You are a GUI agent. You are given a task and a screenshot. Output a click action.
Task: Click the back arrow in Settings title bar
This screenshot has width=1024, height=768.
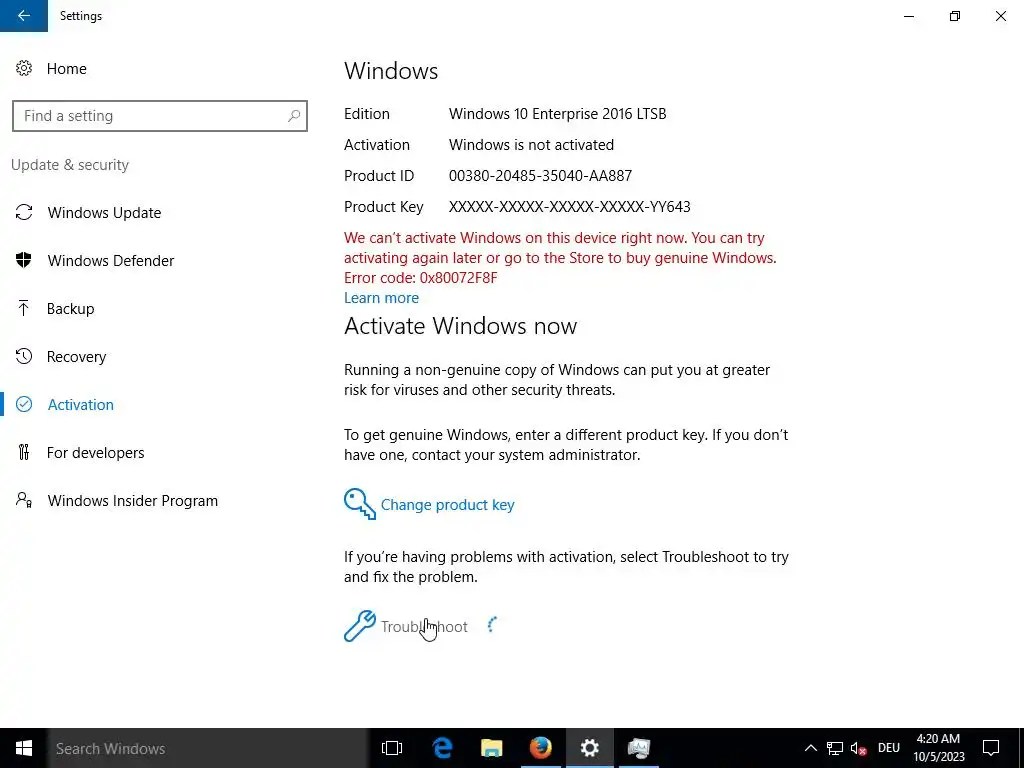[x=24, y=16]
